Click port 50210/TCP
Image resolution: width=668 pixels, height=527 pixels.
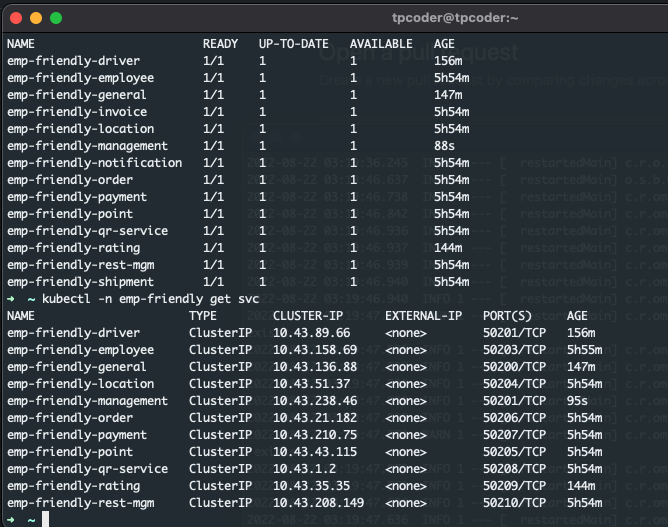click(x=514, y=504)
